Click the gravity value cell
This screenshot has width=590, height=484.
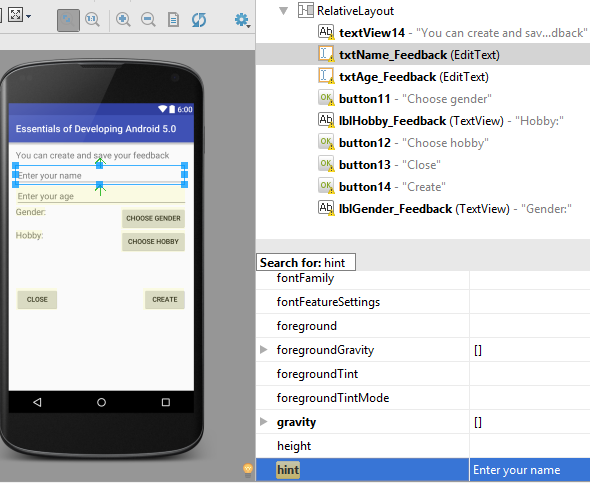(530, 422)
